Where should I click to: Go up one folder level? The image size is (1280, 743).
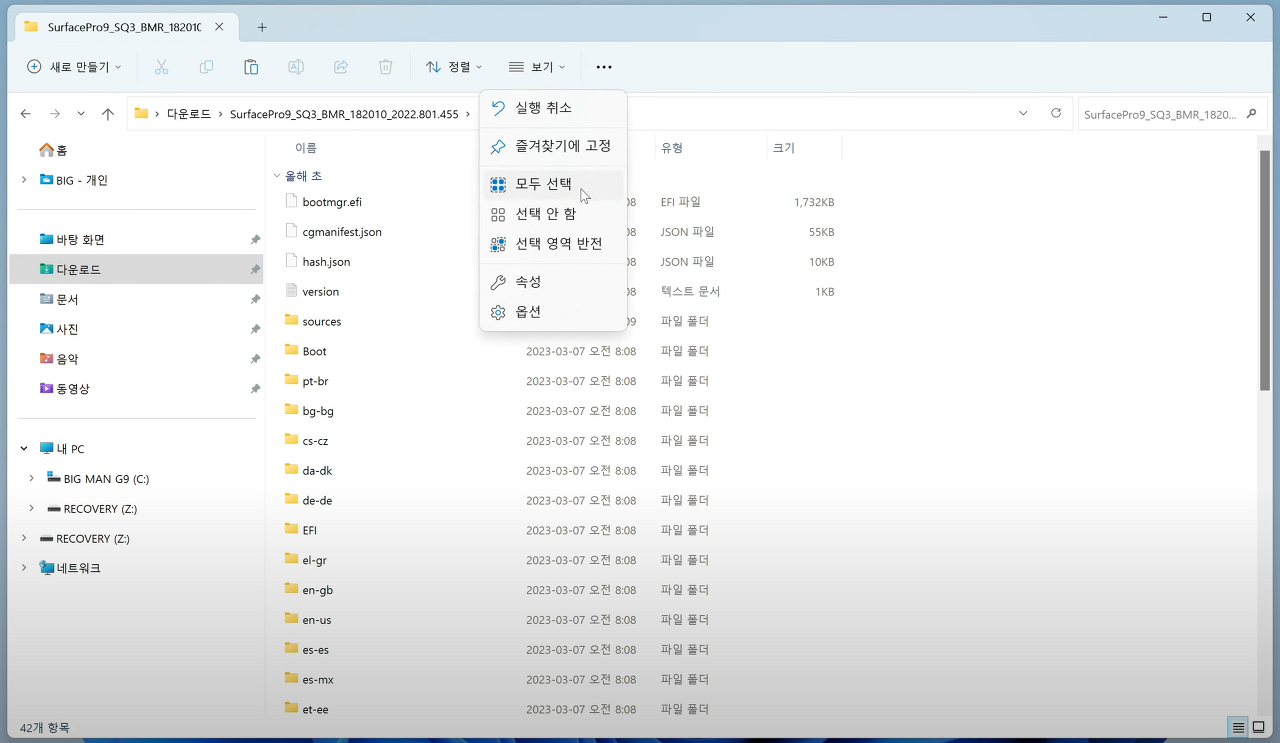(108, 114)
